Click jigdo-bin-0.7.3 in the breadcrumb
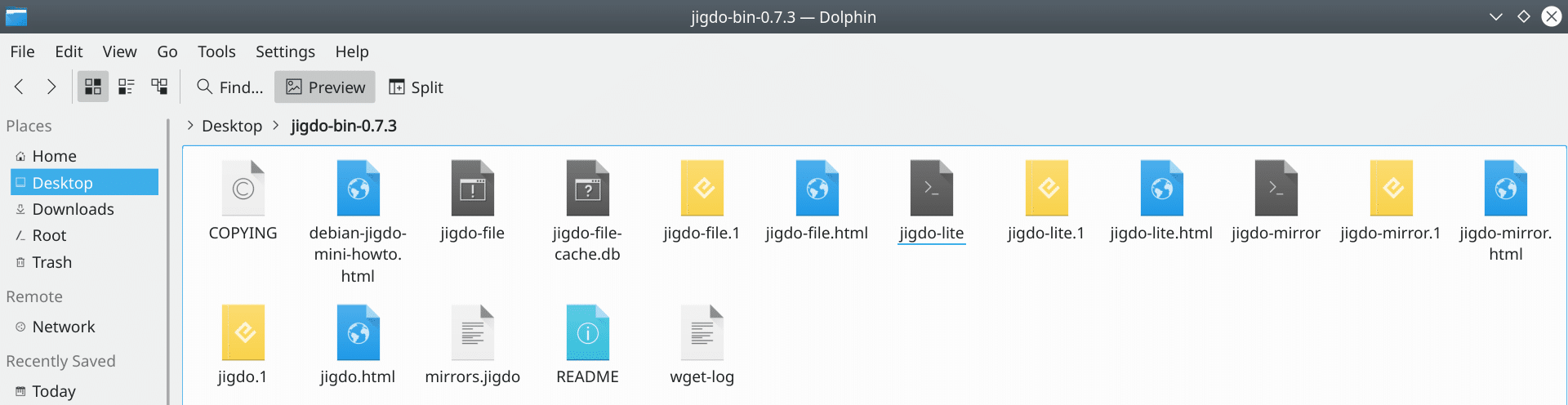This screenshot has width=1568, height=405. [344, 126]
